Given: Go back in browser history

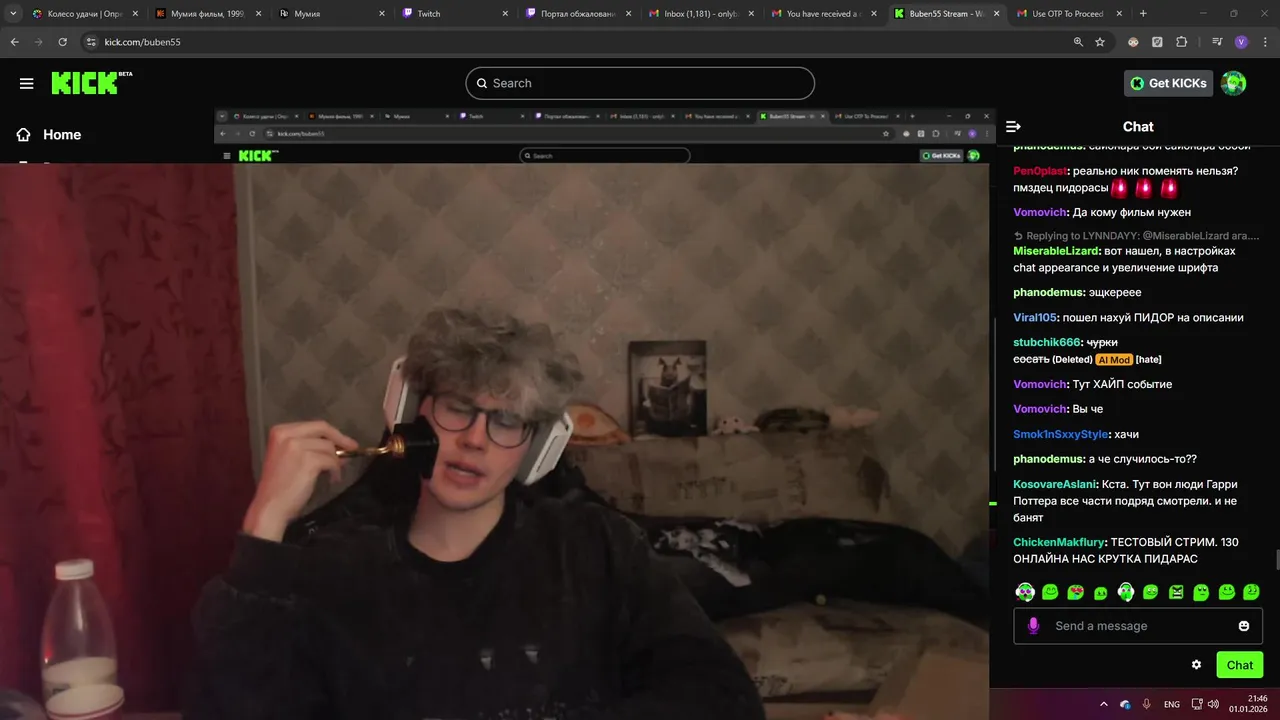Looking at the screenshot, I should 14,42.
